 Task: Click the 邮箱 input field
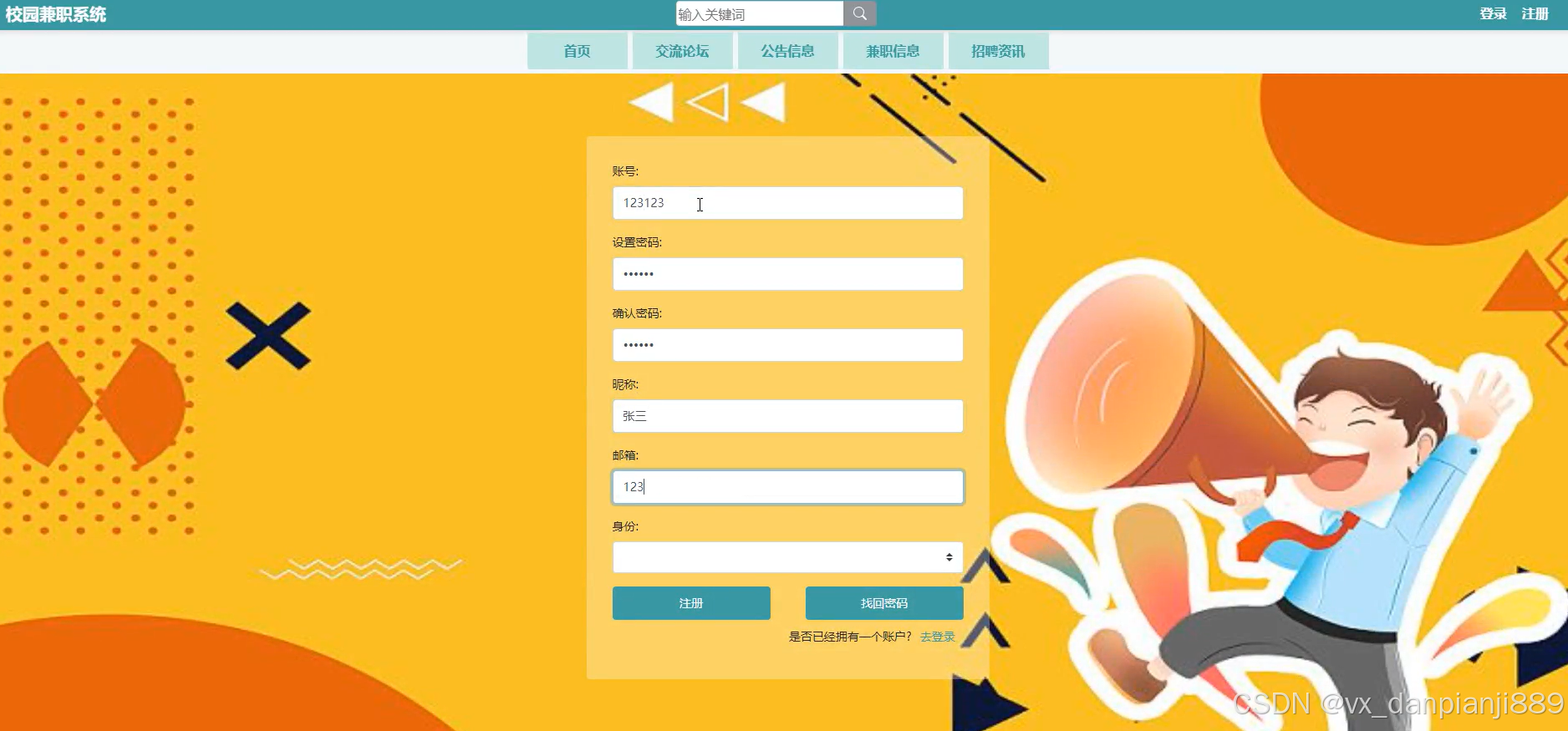click(787, 487)
